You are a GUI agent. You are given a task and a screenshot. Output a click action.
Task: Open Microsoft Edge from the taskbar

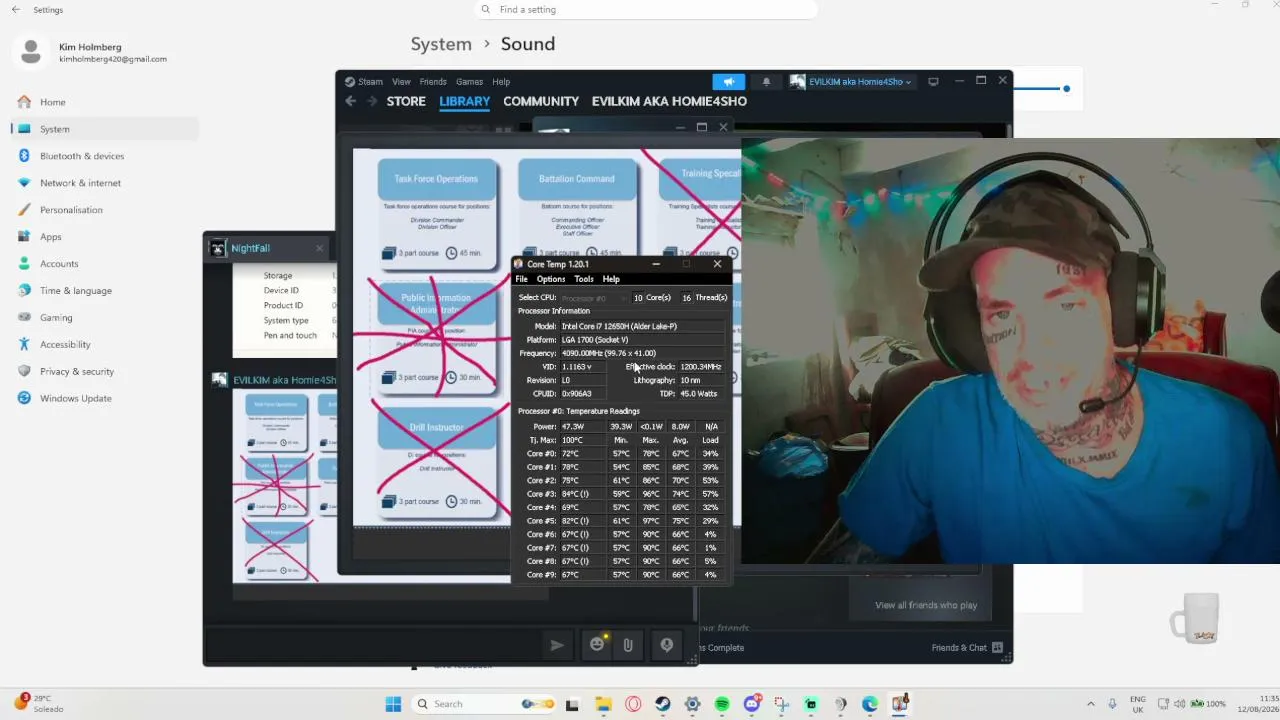pyautogui.click(x=870, y=704)
